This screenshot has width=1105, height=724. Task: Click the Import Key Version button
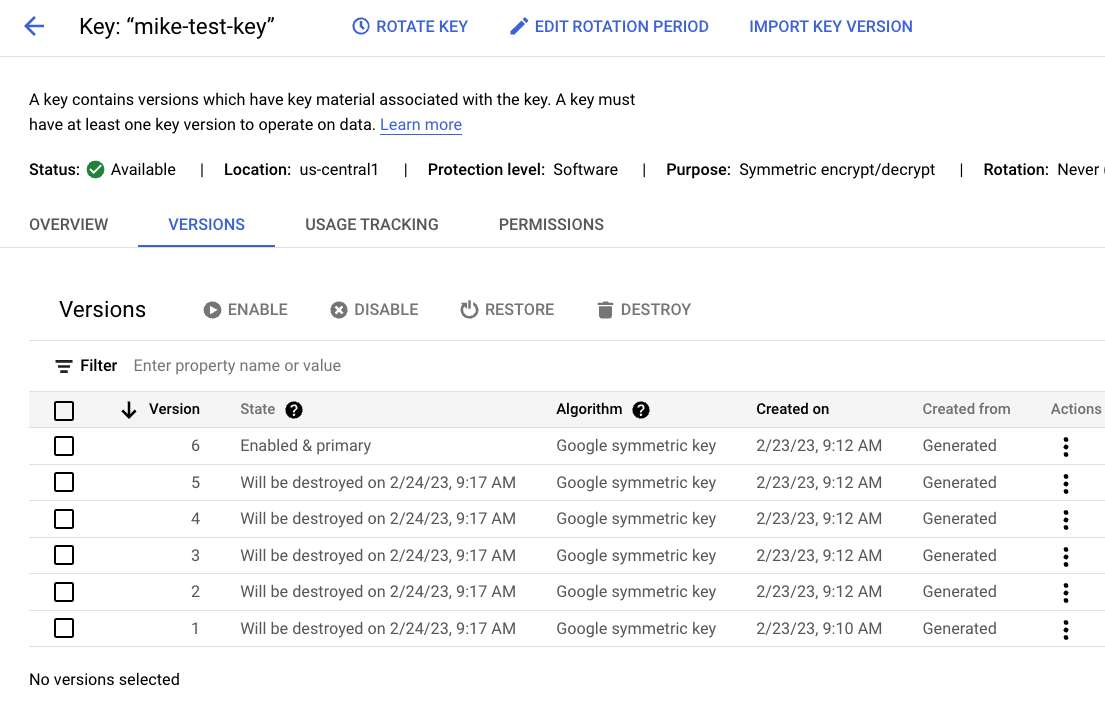831,26
